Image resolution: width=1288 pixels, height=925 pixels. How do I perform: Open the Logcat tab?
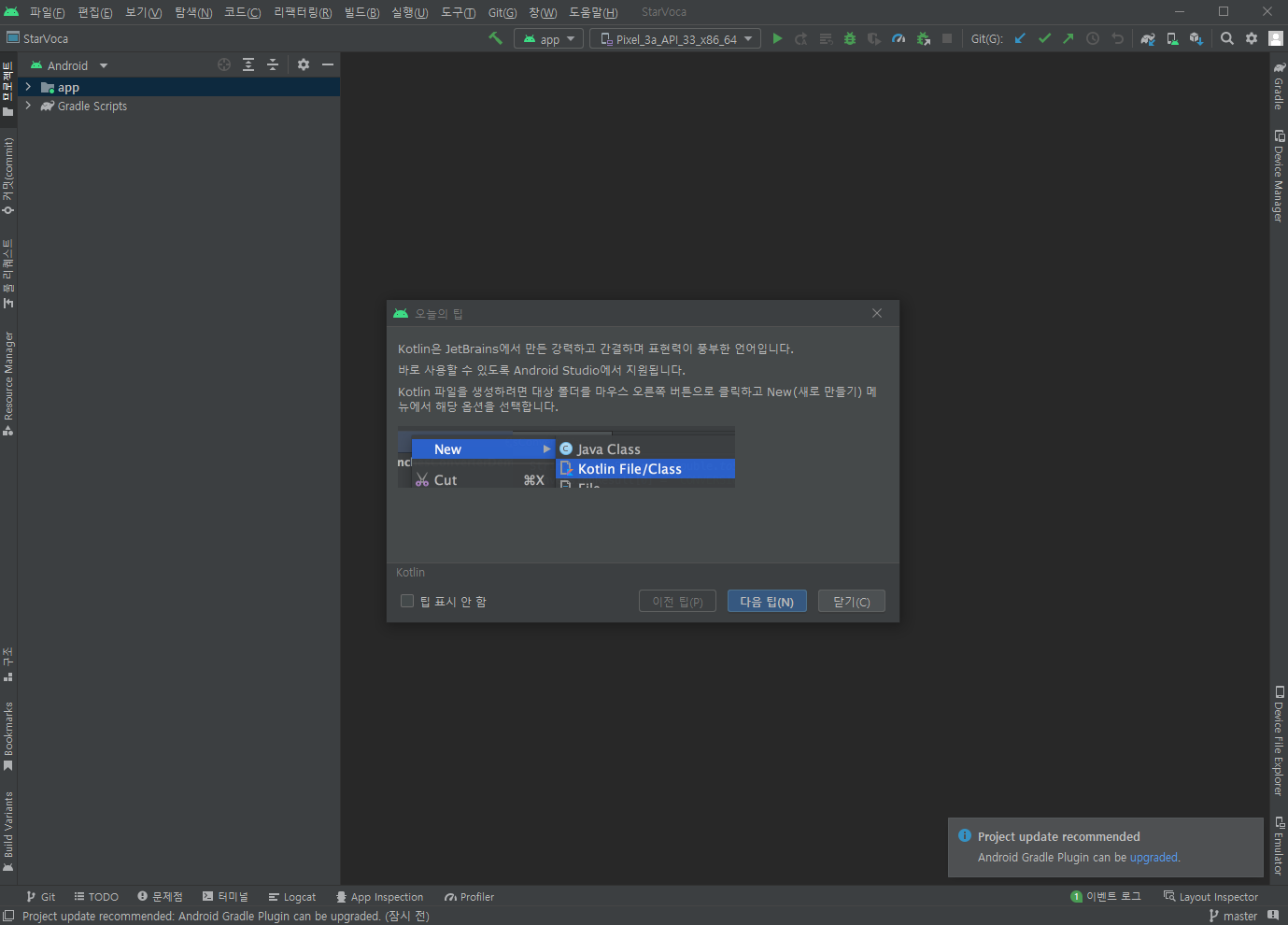(292, 897)
